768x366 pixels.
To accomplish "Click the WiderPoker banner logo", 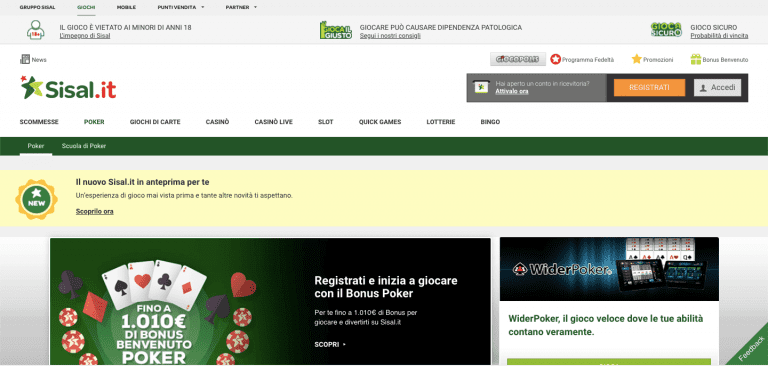I will [563, 269].
